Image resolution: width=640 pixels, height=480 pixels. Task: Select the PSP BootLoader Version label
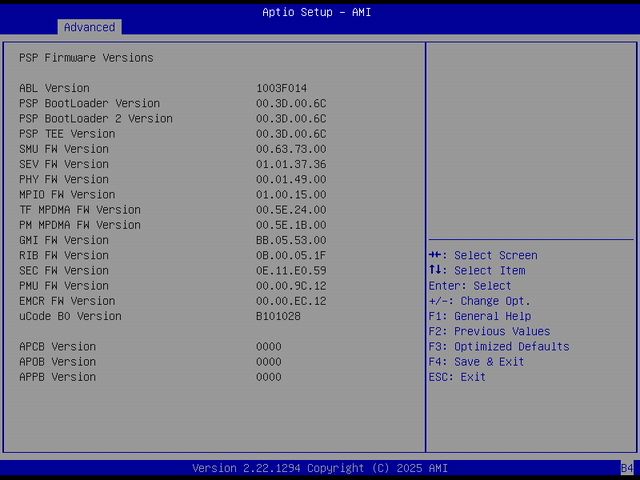click(89, 103)
